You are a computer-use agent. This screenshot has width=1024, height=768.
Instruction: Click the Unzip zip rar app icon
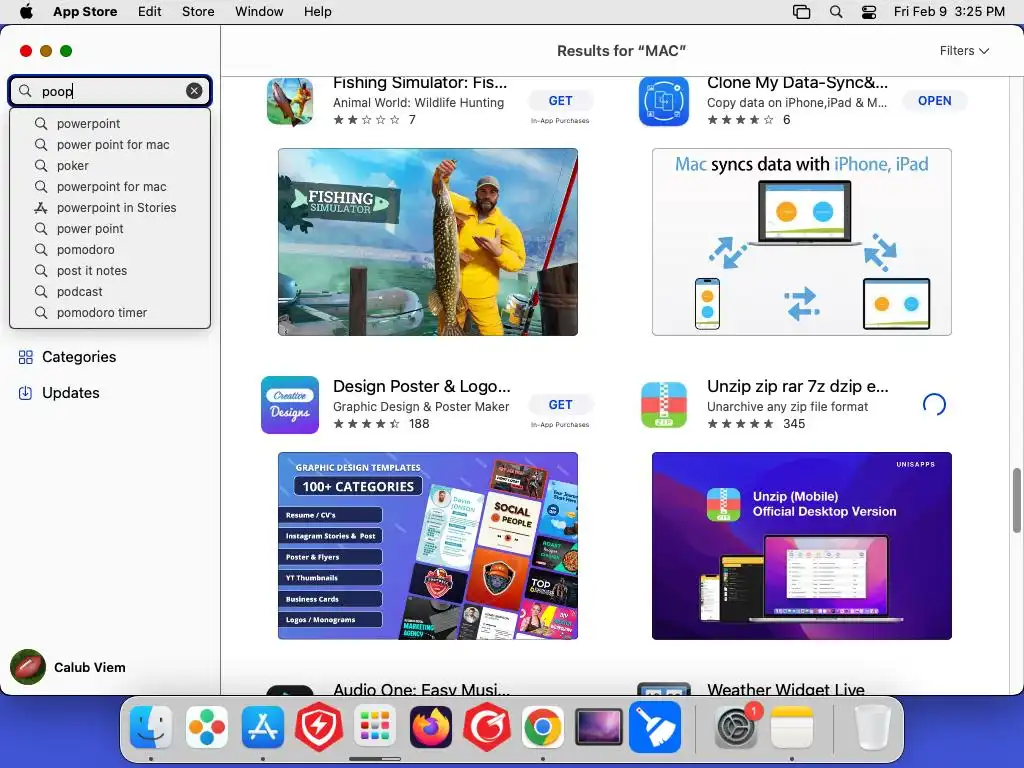pos(664,405)
